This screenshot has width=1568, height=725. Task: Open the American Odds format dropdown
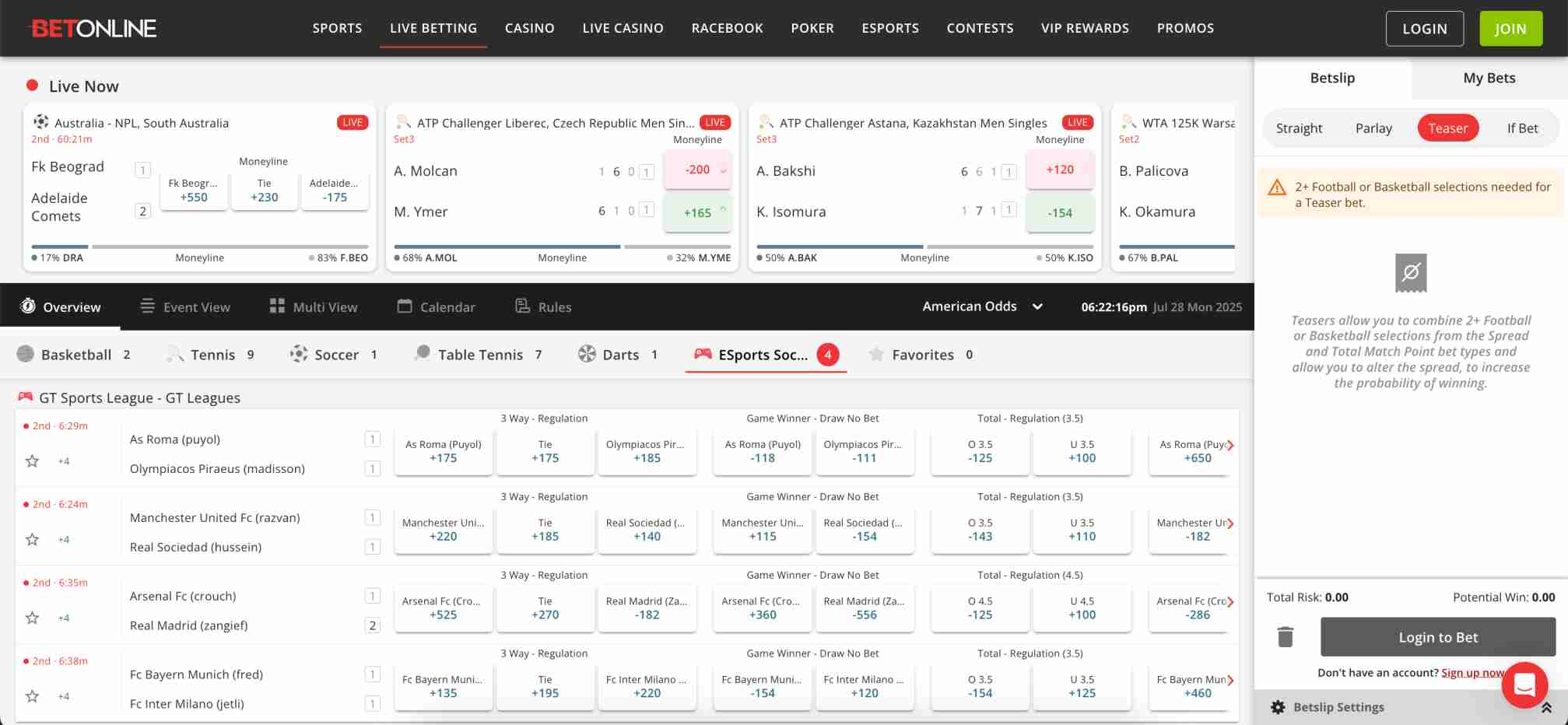982,306
